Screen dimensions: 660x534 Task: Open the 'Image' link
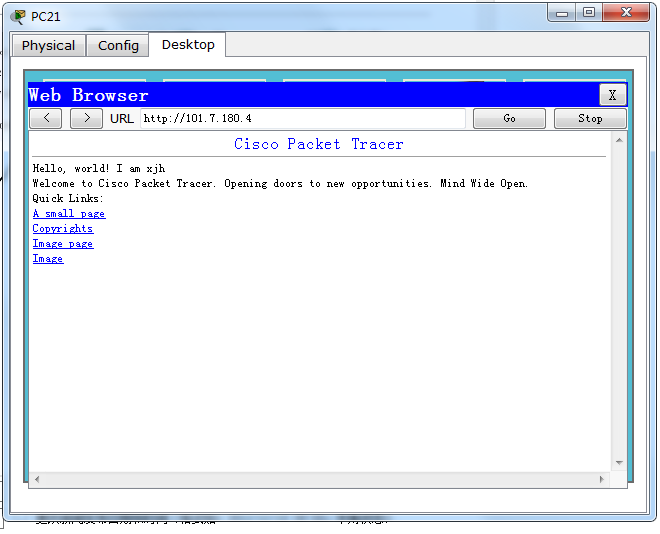pos(48,259)
